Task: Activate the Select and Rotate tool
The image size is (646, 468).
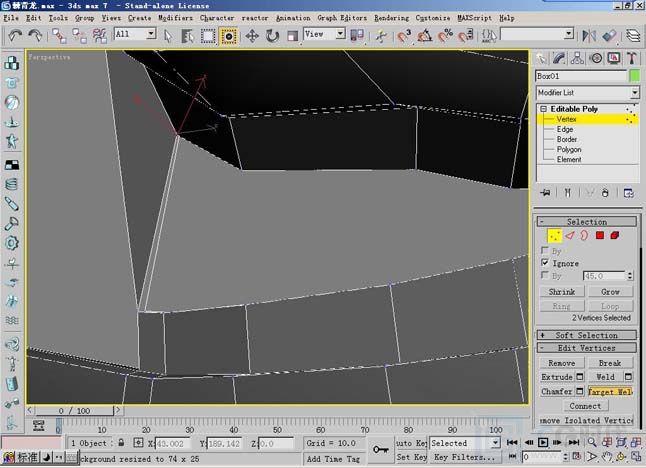Action: (272, 36)
